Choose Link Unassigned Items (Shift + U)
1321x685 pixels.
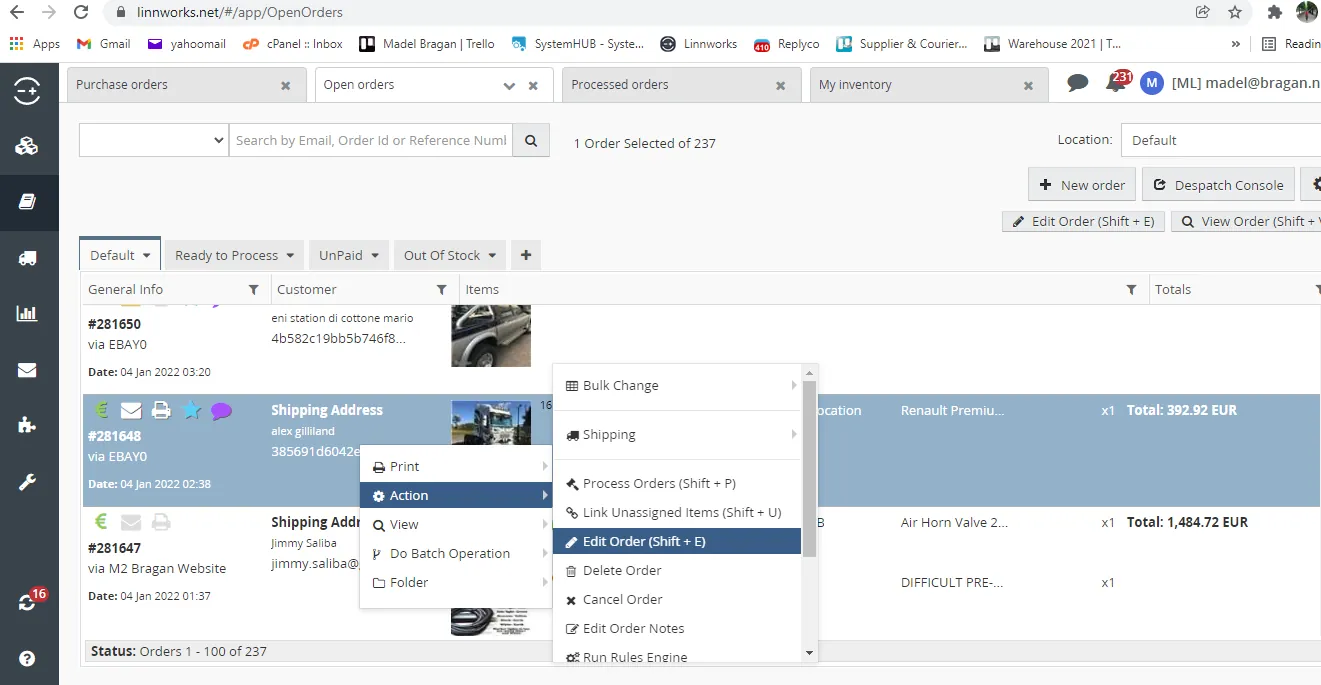coord(677,513)
